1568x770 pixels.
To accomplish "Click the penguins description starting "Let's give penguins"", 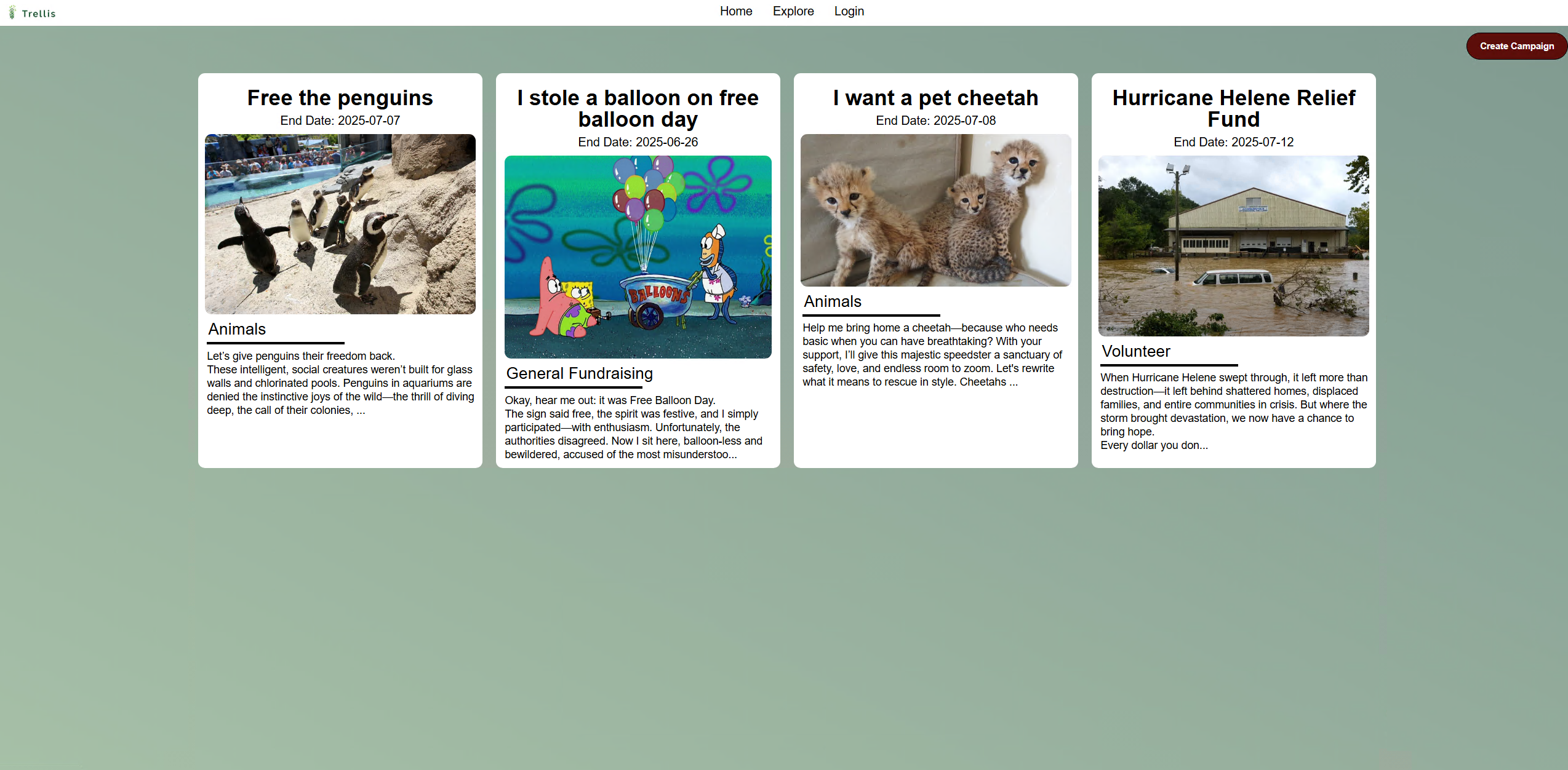I will [x=340, y=383].
